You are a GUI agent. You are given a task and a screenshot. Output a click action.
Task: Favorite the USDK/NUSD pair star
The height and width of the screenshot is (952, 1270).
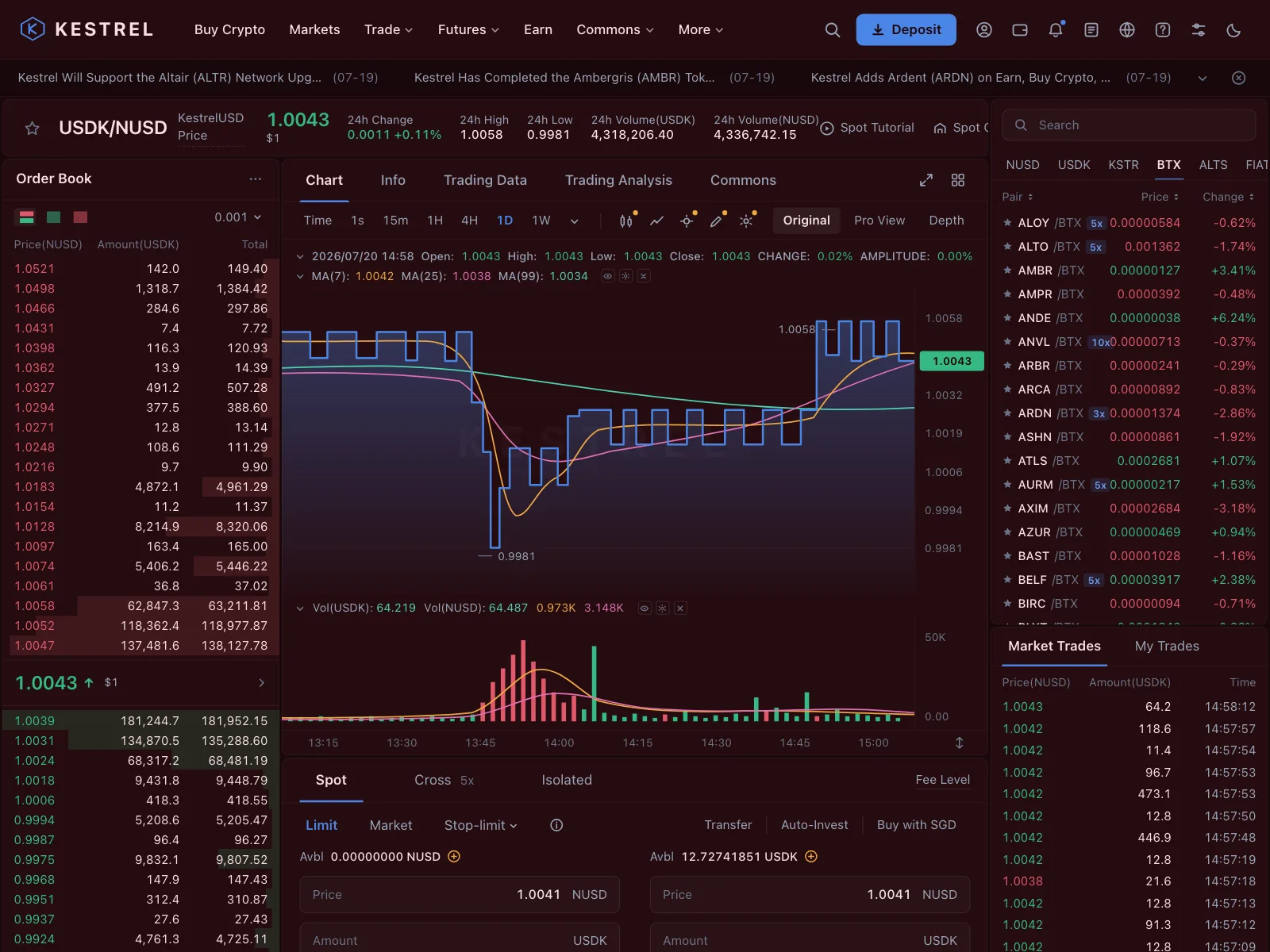pos(33,128)
